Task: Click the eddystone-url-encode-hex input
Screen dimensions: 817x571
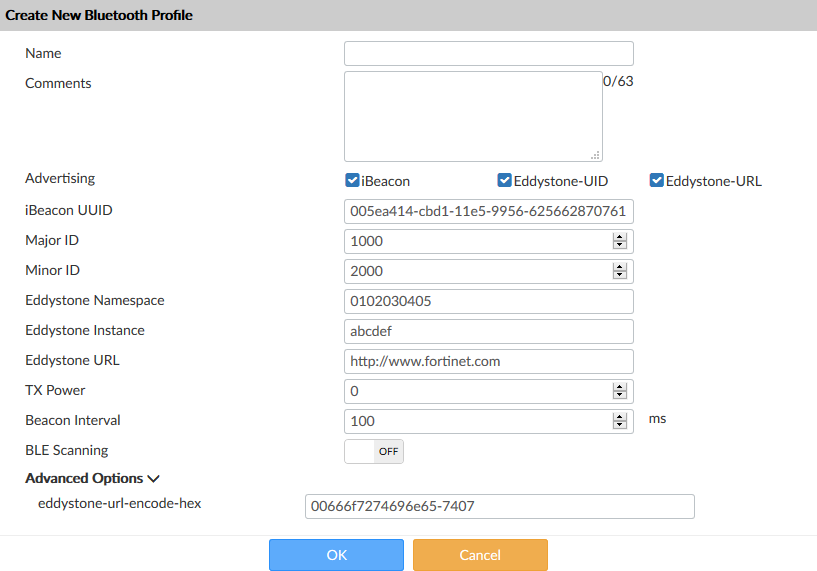Action: pyautogui.click(x=499, y=507)
